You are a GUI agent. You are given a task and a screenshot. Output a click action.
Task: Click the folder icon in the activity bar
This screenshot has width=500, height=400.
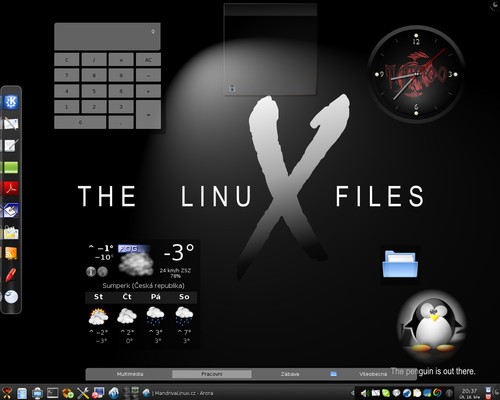[333, 374]
